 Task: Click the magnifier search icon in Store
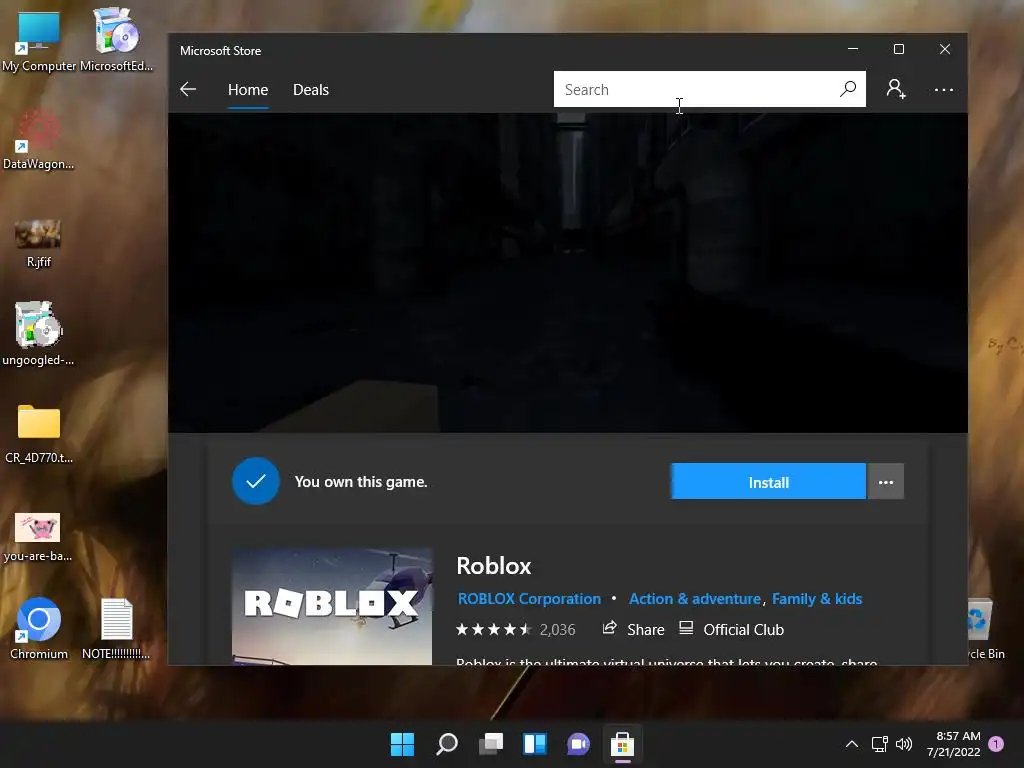click(848, 89)
